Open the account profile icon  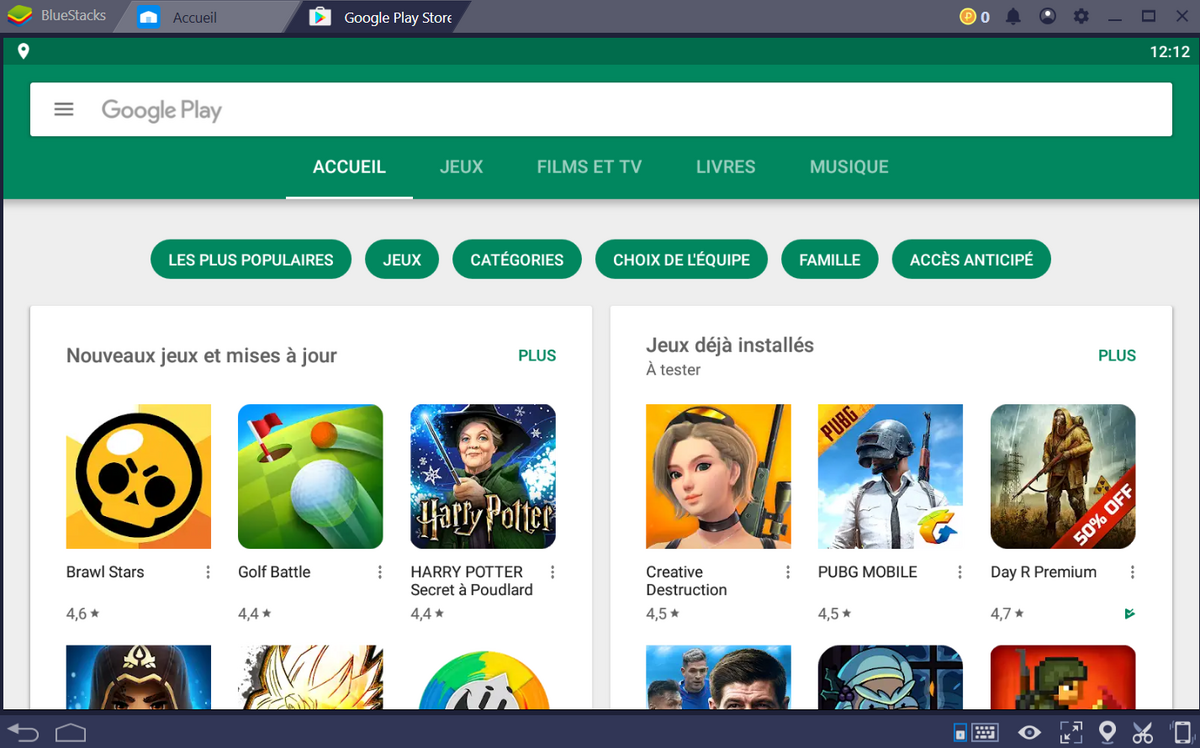click(x=1046, y=16)
